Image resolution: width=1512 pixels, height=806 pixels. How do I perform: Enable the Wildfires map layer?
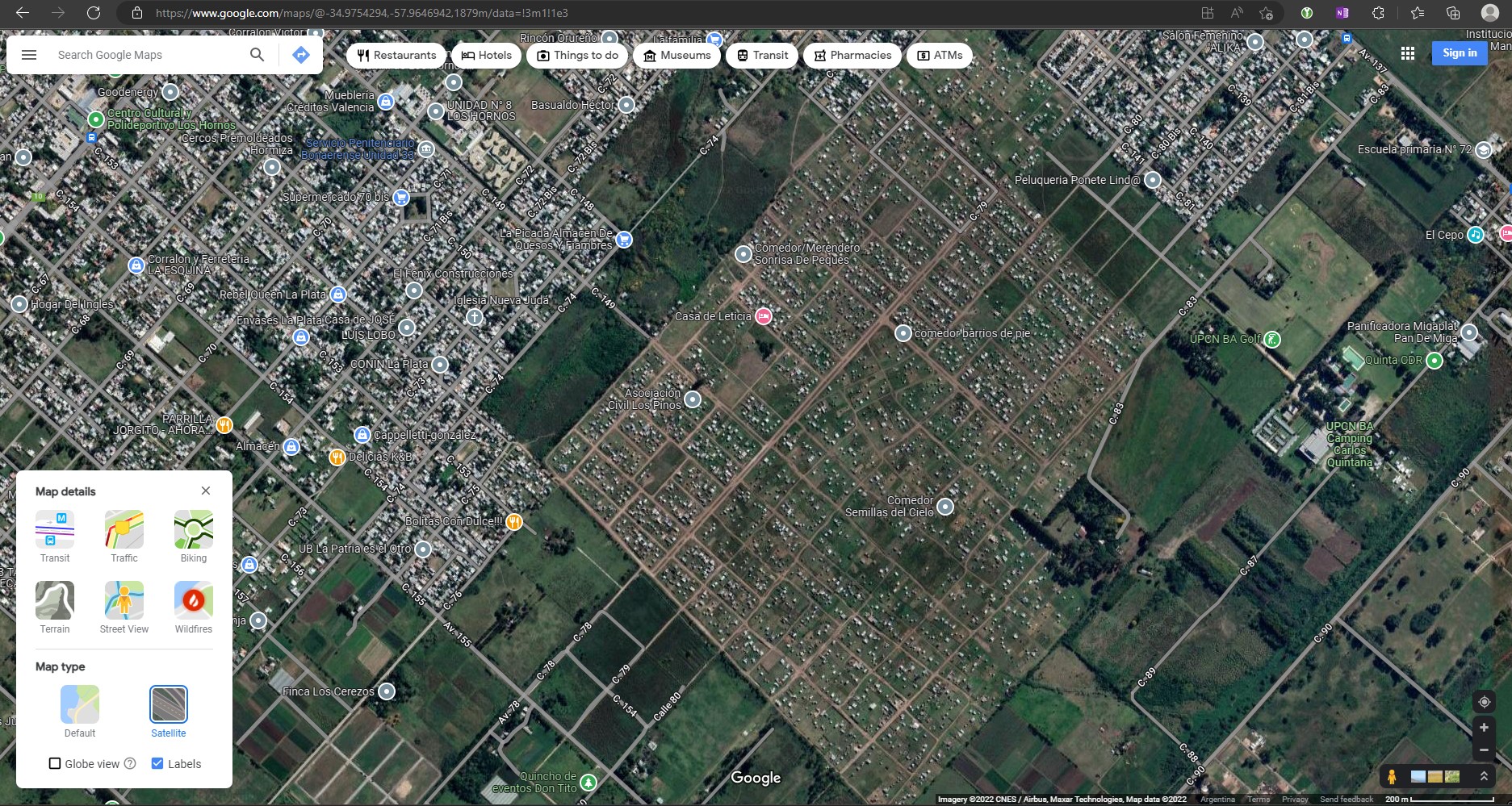click(194, 607)
